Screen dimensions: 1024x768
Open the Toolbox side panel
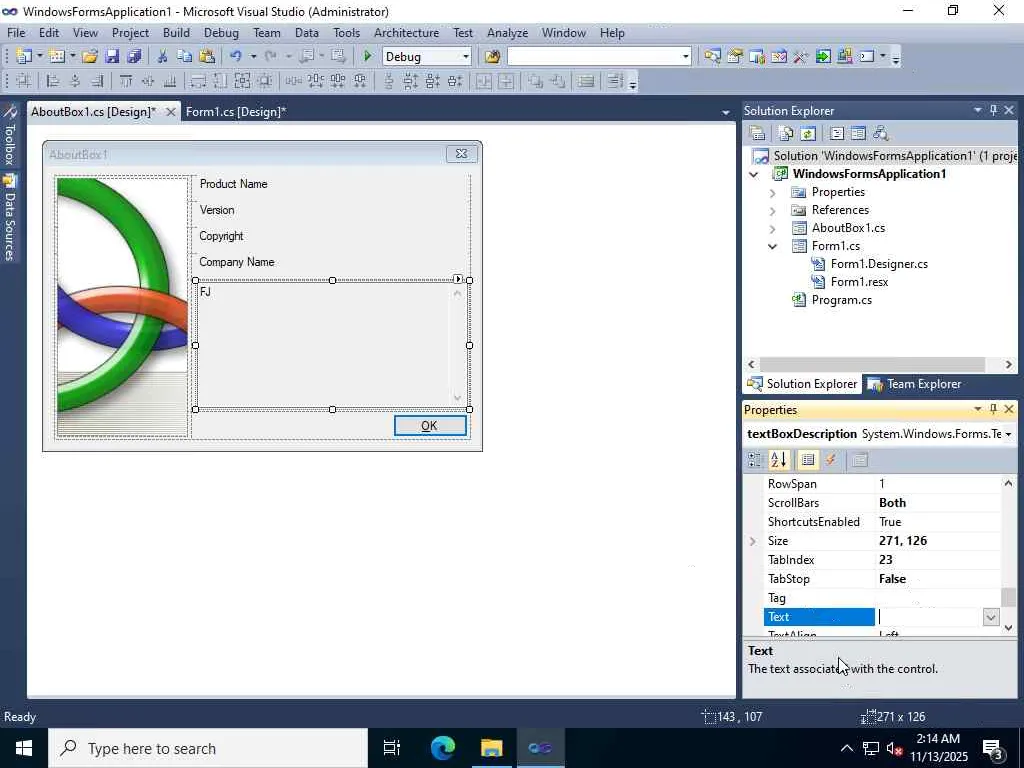tap(9, 135)
